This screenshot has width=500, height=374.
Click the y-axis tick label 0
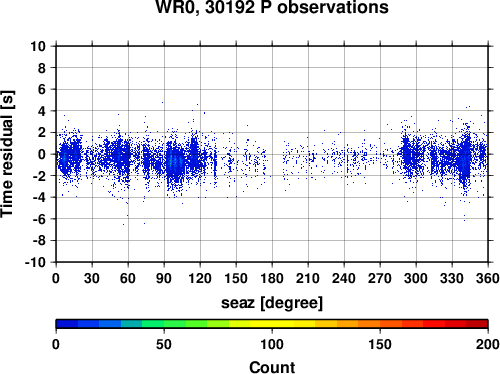(x=42, y=154)
